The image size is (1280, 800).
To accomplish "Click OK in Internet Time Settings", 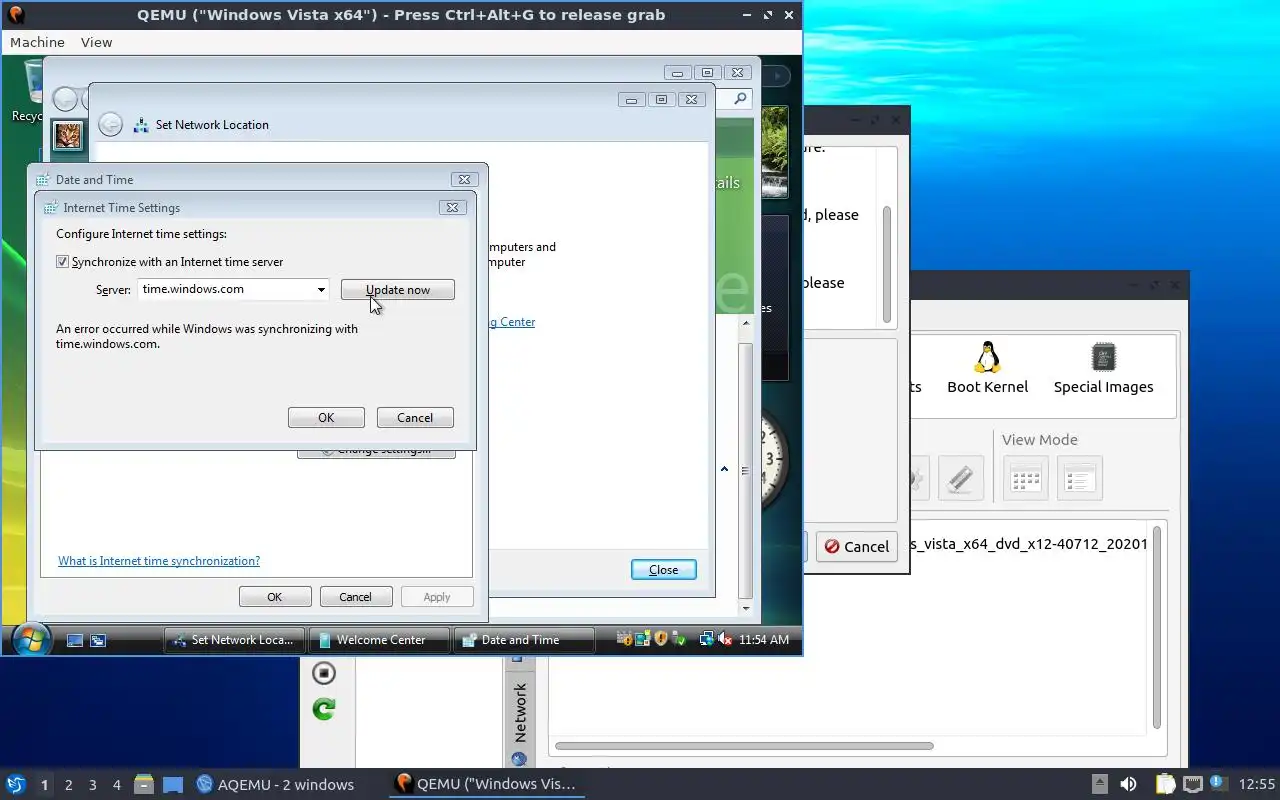I will 326,418.
